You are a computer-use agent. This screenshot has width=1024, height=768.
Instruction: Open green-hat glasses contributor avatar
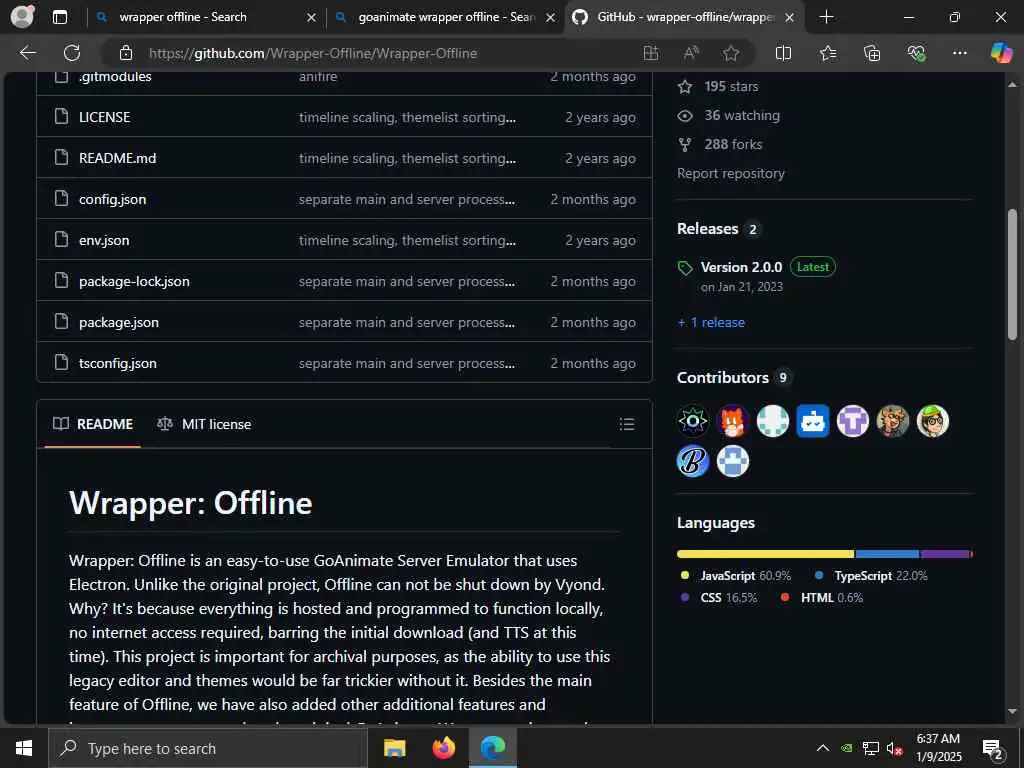tap(933, 421)
